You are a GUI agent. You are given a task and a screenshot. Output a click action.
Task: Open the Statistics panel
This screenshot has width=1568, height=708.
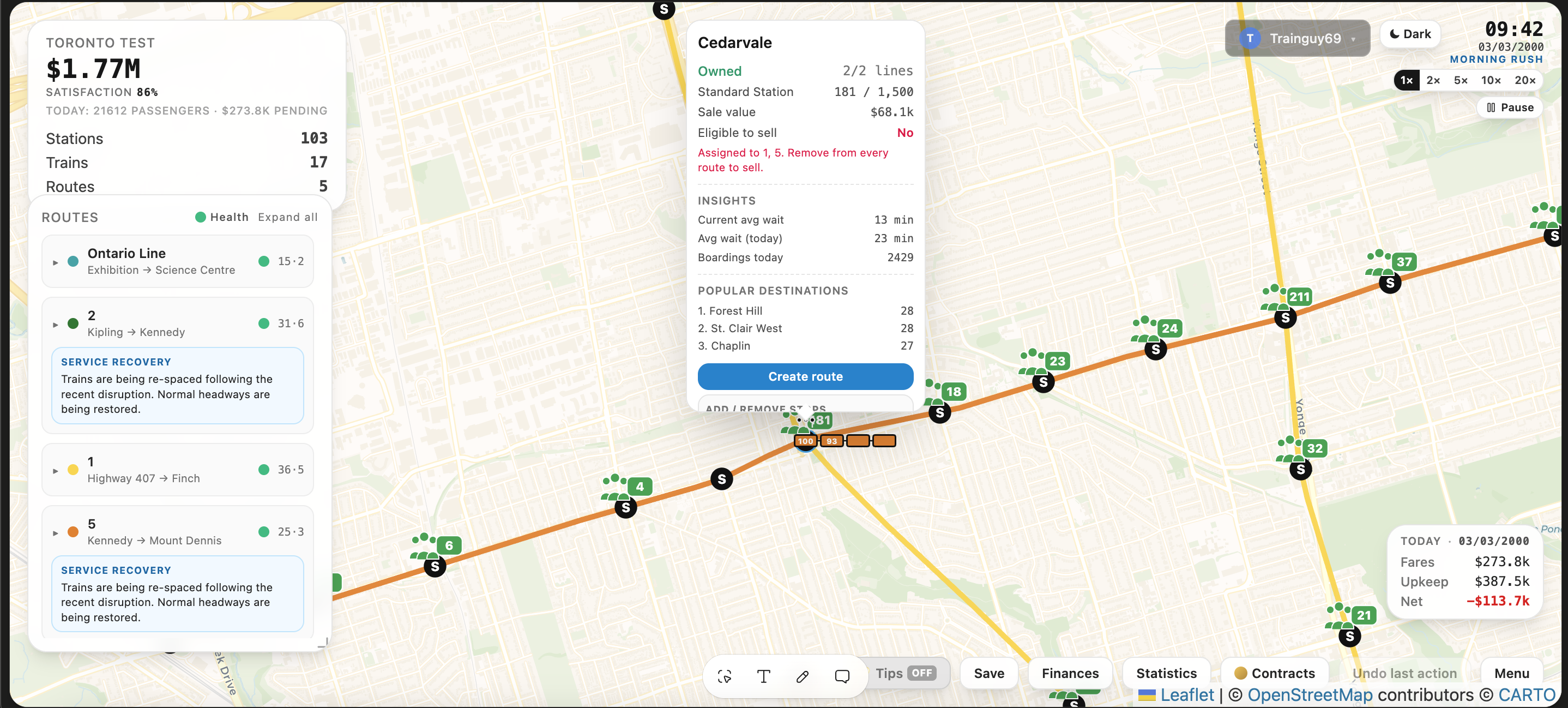point(1166,673)
